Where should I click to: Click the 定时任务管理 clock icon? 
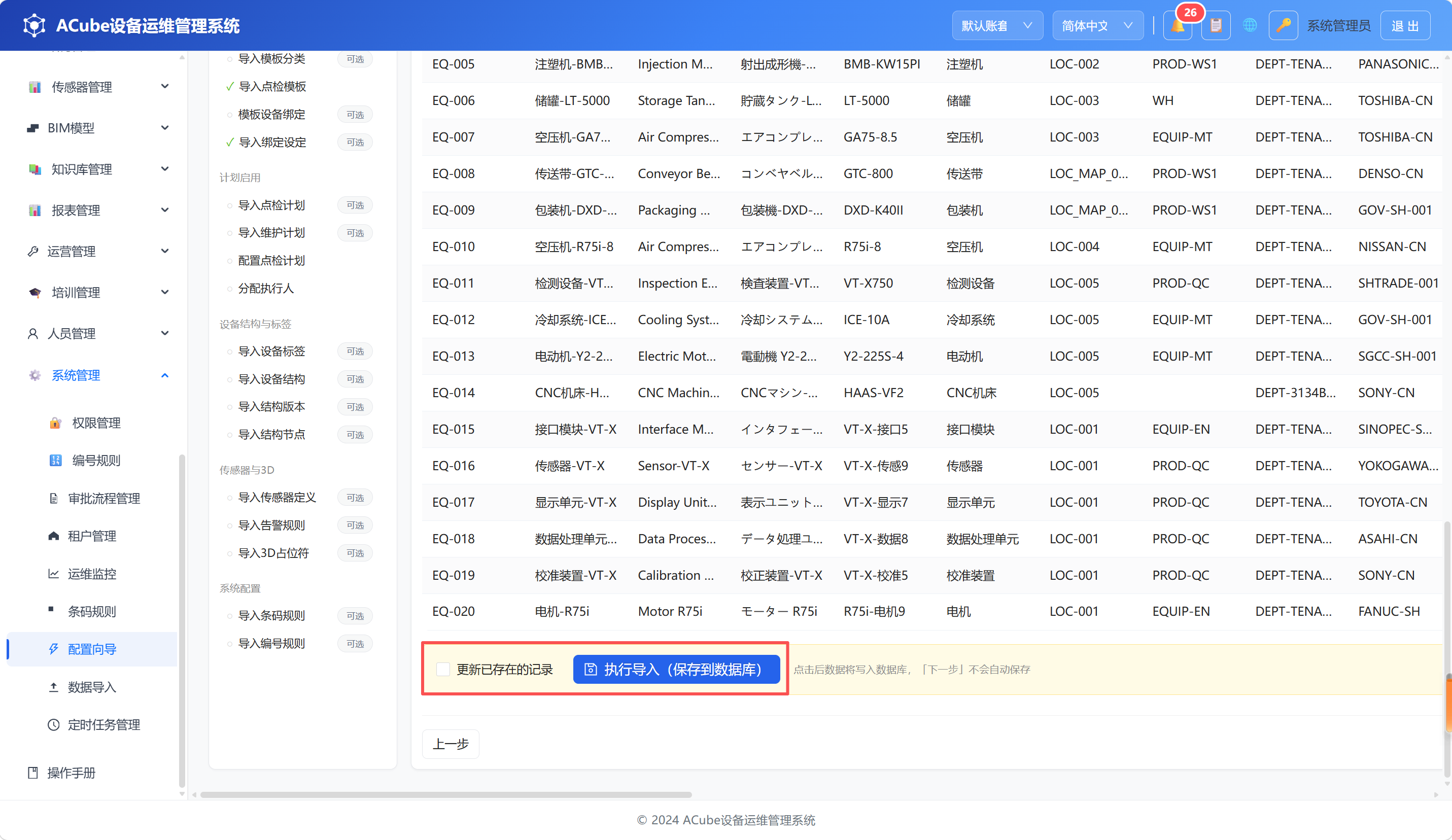click(54, 725)
